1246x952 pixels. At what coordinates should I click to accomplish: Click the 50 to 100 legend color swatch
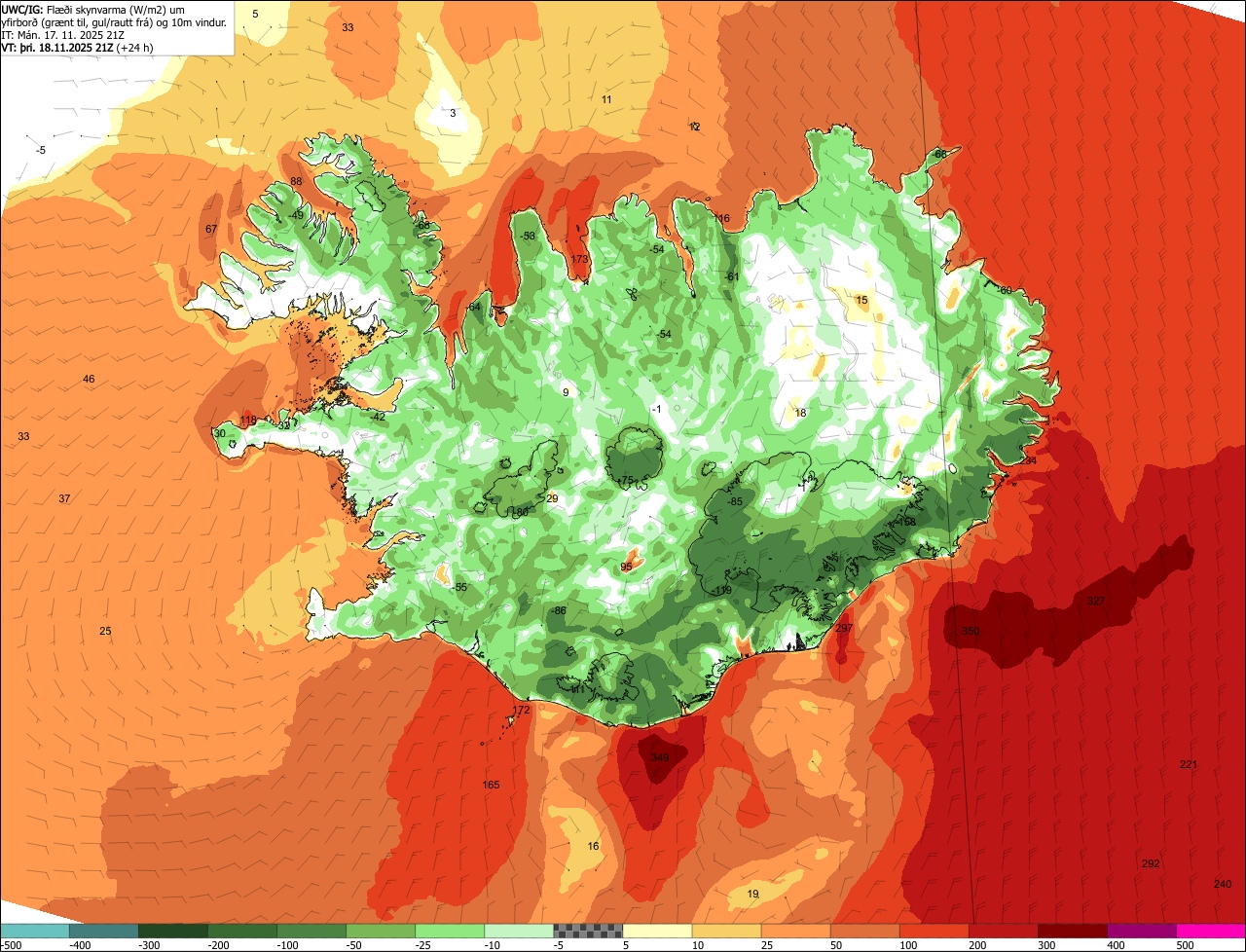click(864, 931)
